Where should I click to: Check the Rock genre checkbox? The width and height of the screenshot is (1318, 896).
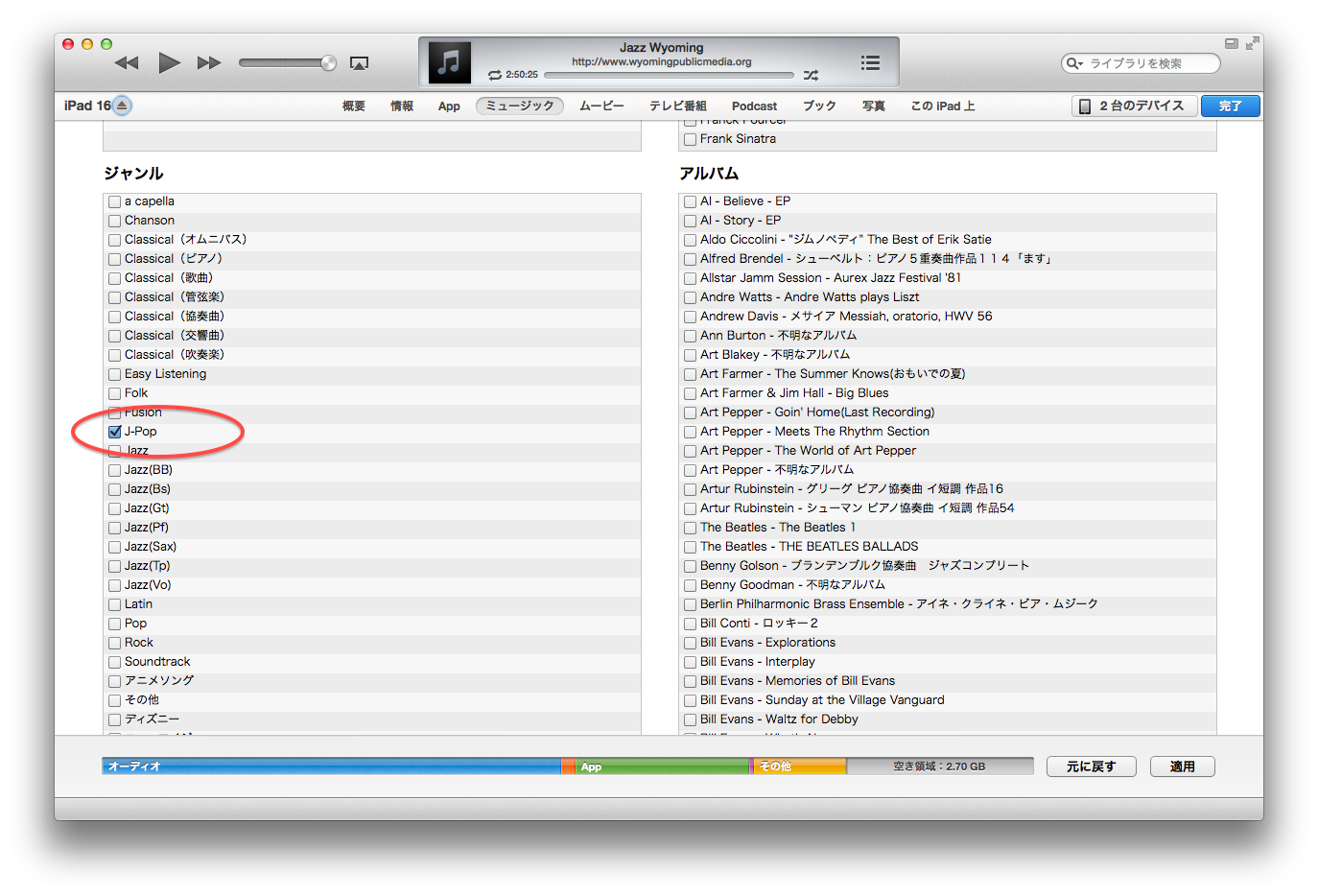point(115,643)
